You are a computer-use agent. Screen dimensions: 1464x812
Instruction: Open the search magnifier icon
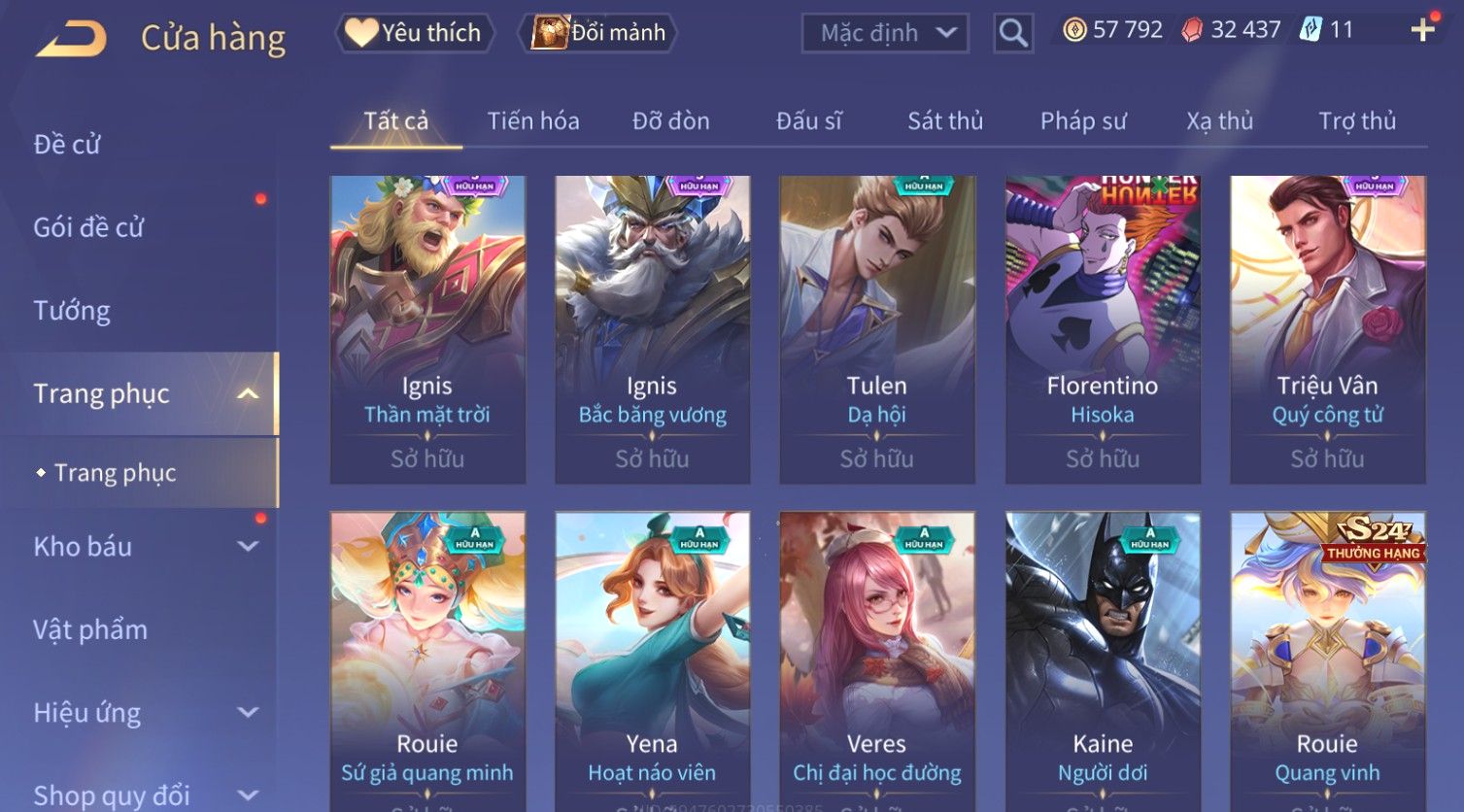pyautogui.click(x=1013, y=33)
